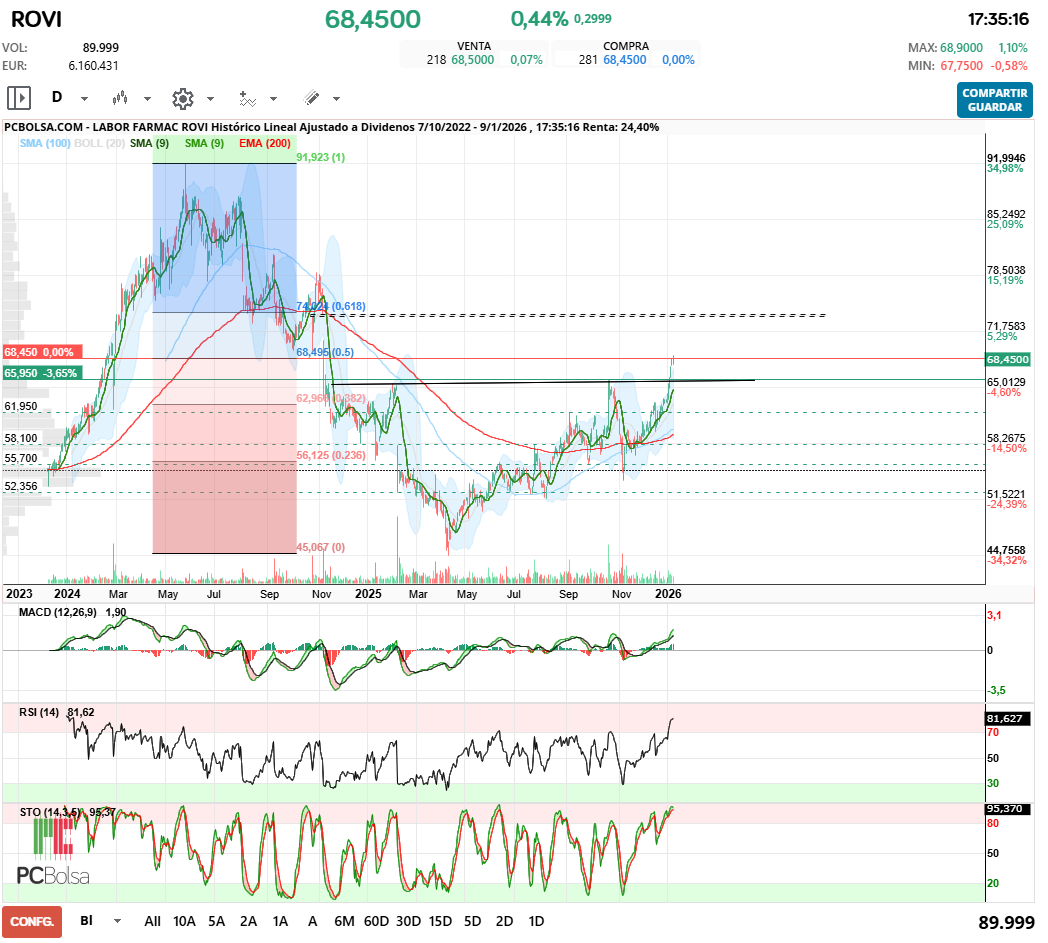1048x943 pixels.
Task: Expand the BI dropdown at bottom
Action: click(x=118, y=921)
